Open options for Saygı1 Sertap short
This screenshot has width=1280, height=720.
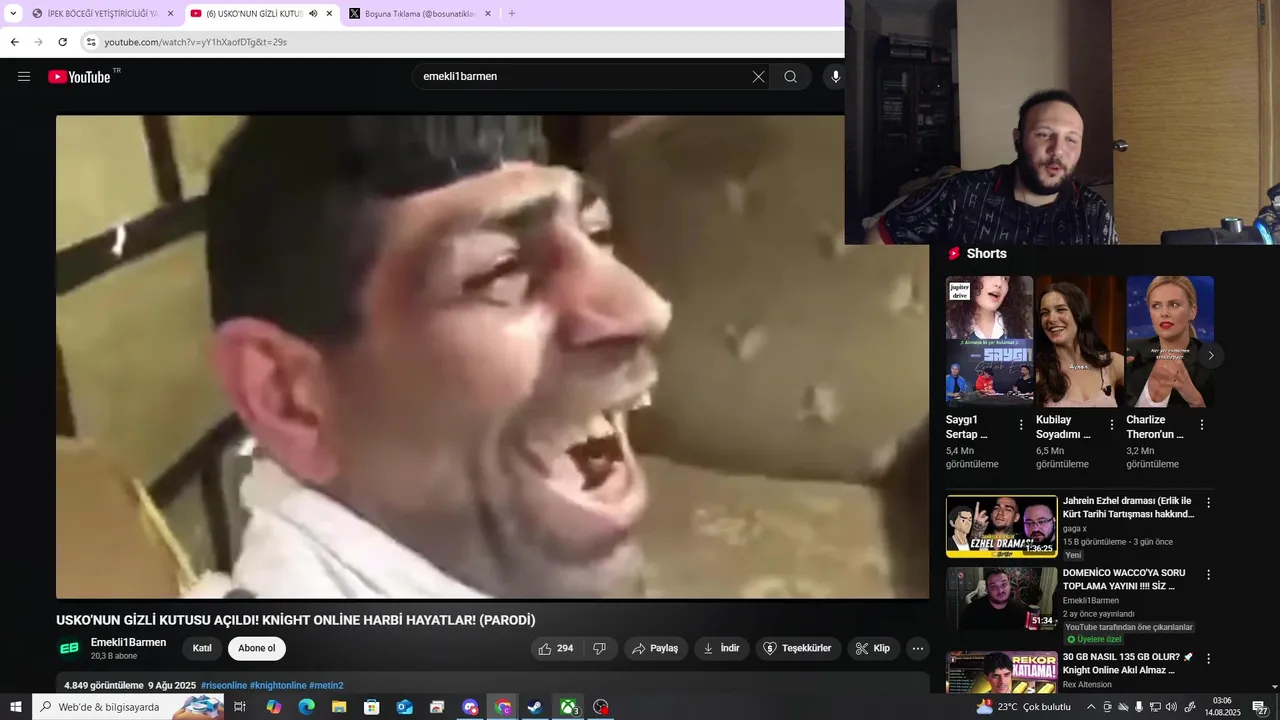(x=1021, y=425)
